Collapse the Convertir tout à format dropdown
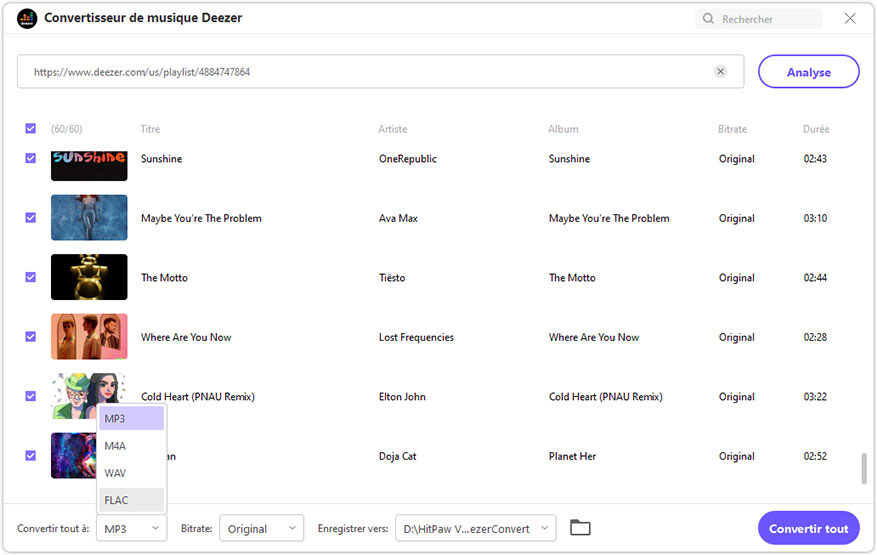Image resolution: width=877 pixels, height=555 pixels. tap(131, 528)
